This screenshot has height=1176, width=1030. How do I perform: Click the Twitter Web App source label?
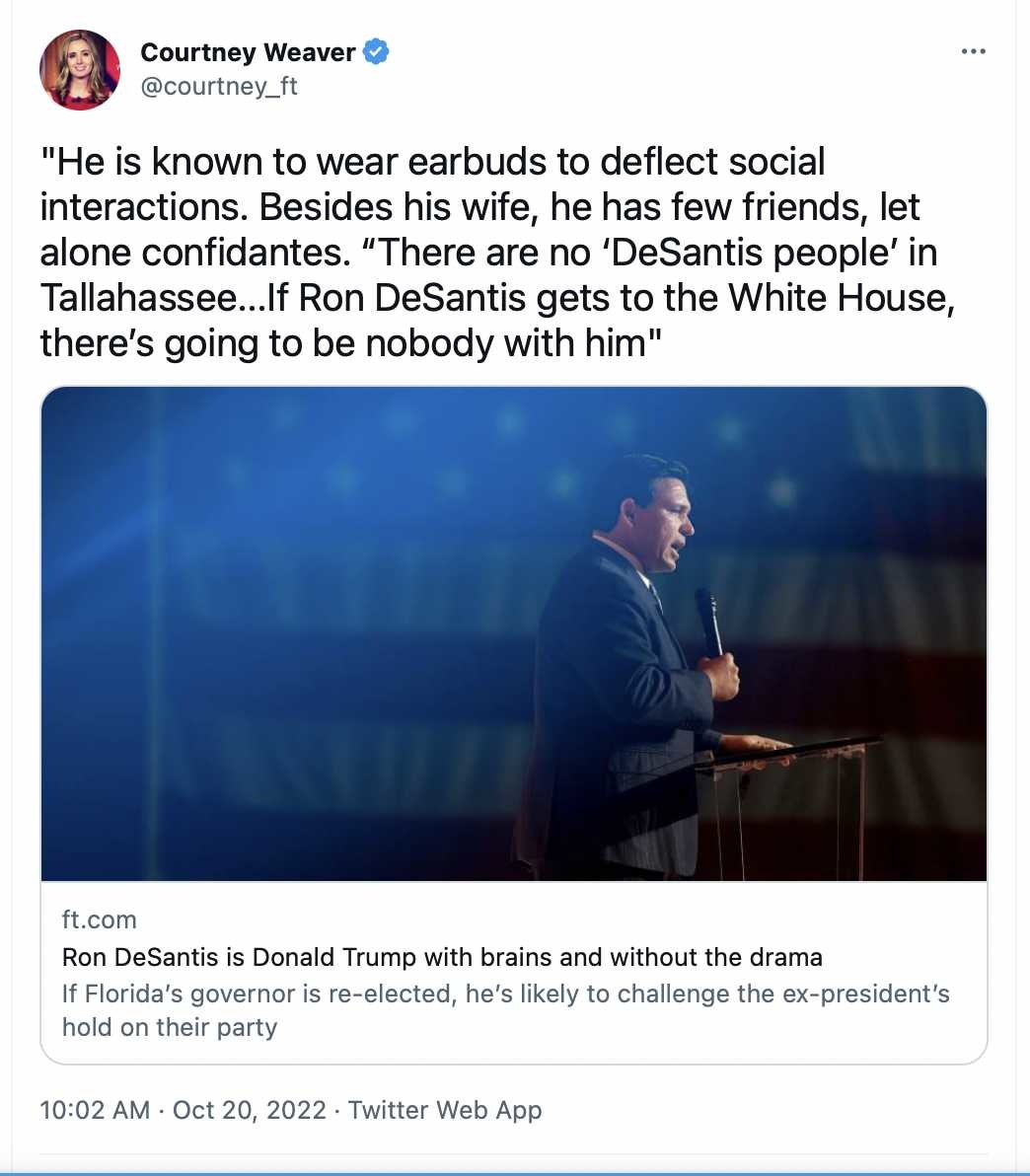point(444,1110)
